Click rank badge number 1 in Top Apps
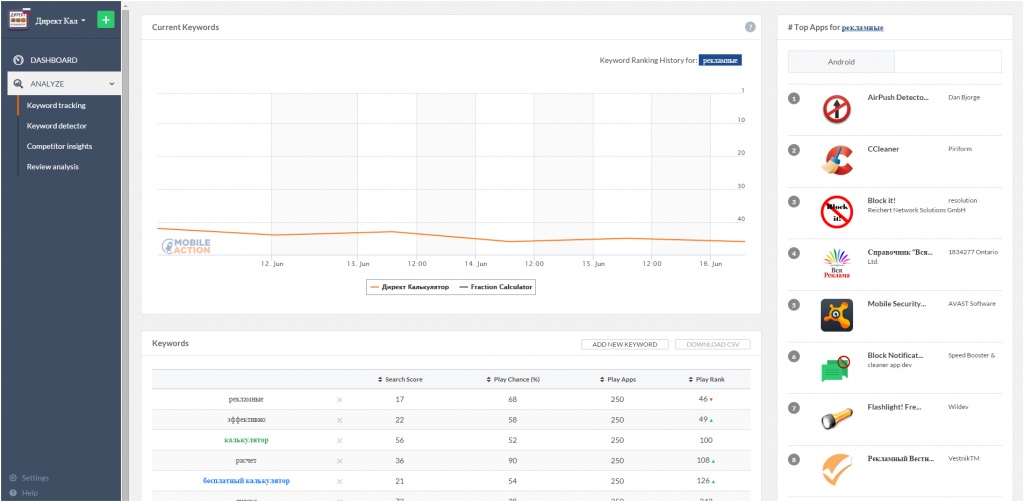This screenshot has width=1024, height=502. [x=794, y=99]
